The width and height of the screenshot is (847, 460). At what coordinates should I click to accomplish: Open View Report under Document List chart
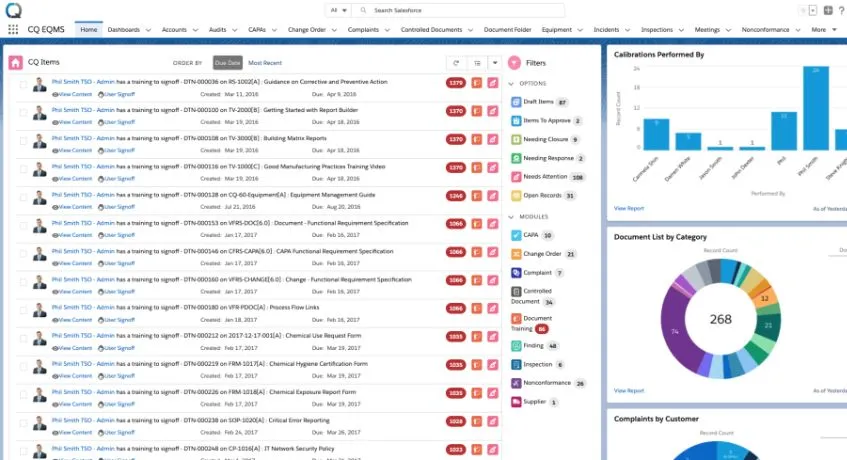(629, 390)
